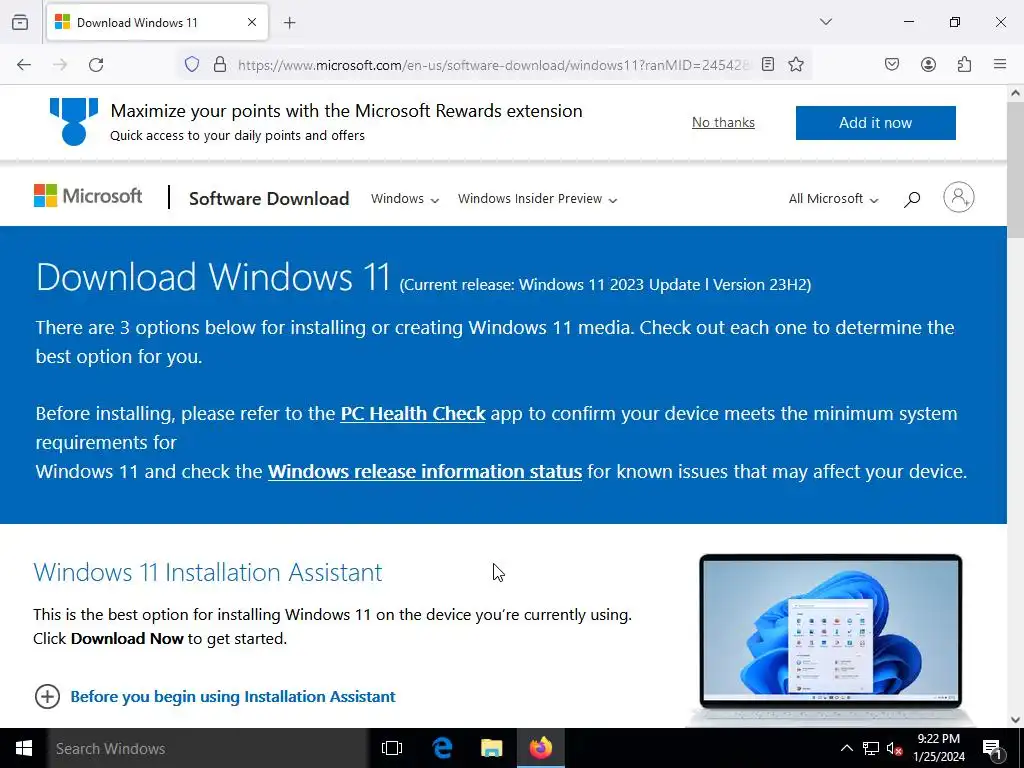Click Firefox icon on taskbar

coord(541,748)
